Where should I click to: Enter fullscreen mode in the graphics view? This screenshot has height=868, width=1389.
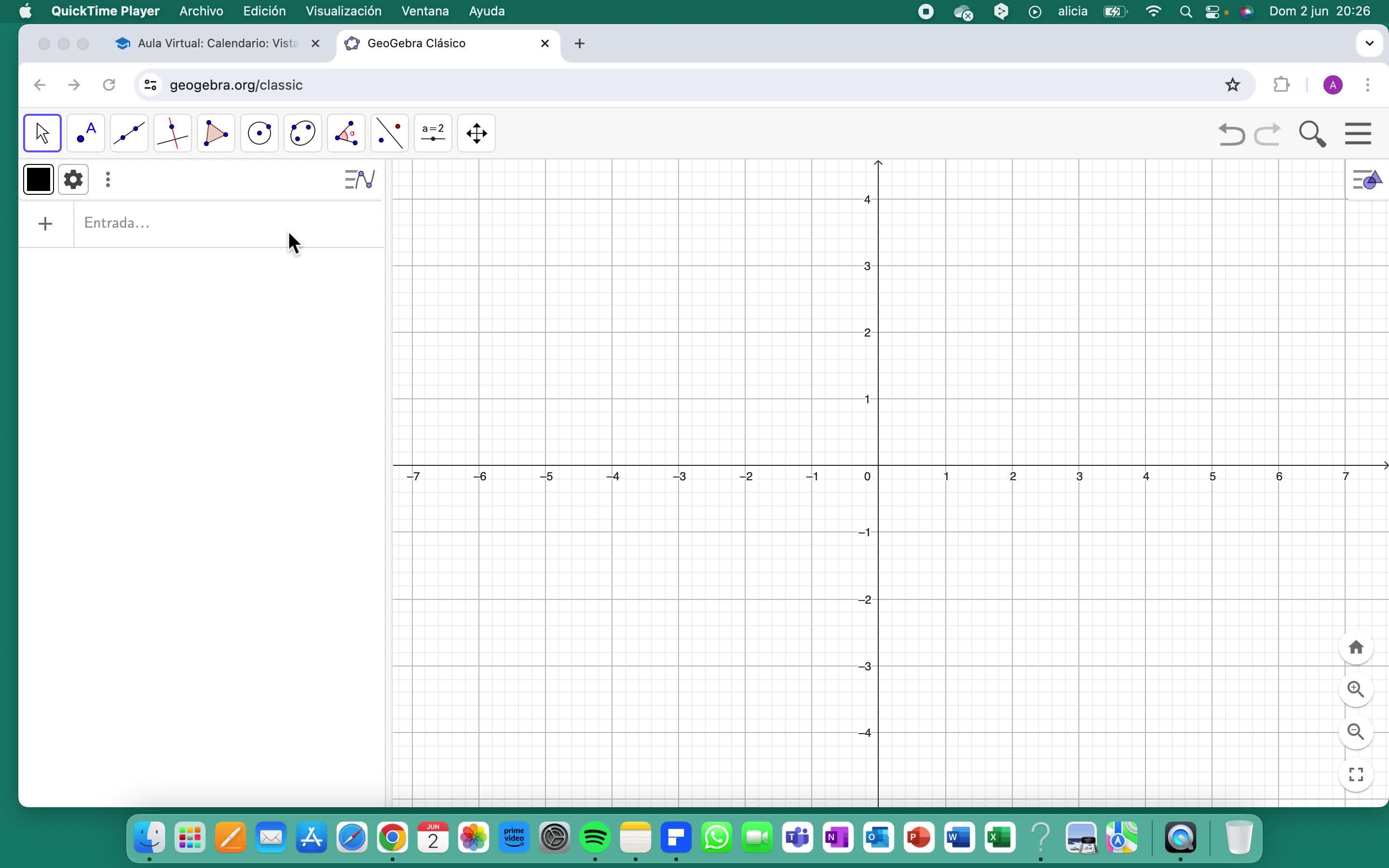1356,774
